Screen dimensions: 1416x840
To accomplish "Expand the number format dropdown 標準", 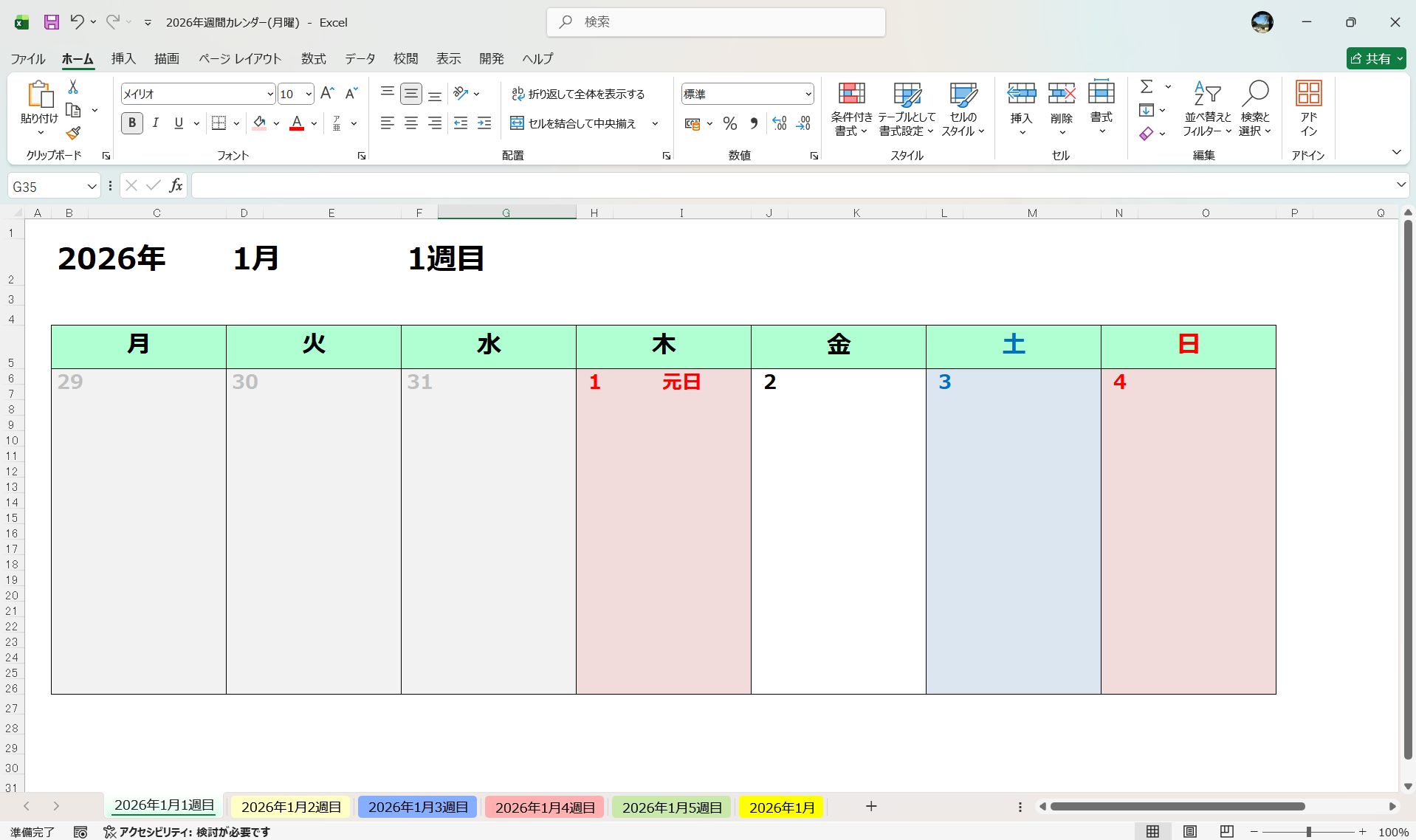I will click(808, 94).
